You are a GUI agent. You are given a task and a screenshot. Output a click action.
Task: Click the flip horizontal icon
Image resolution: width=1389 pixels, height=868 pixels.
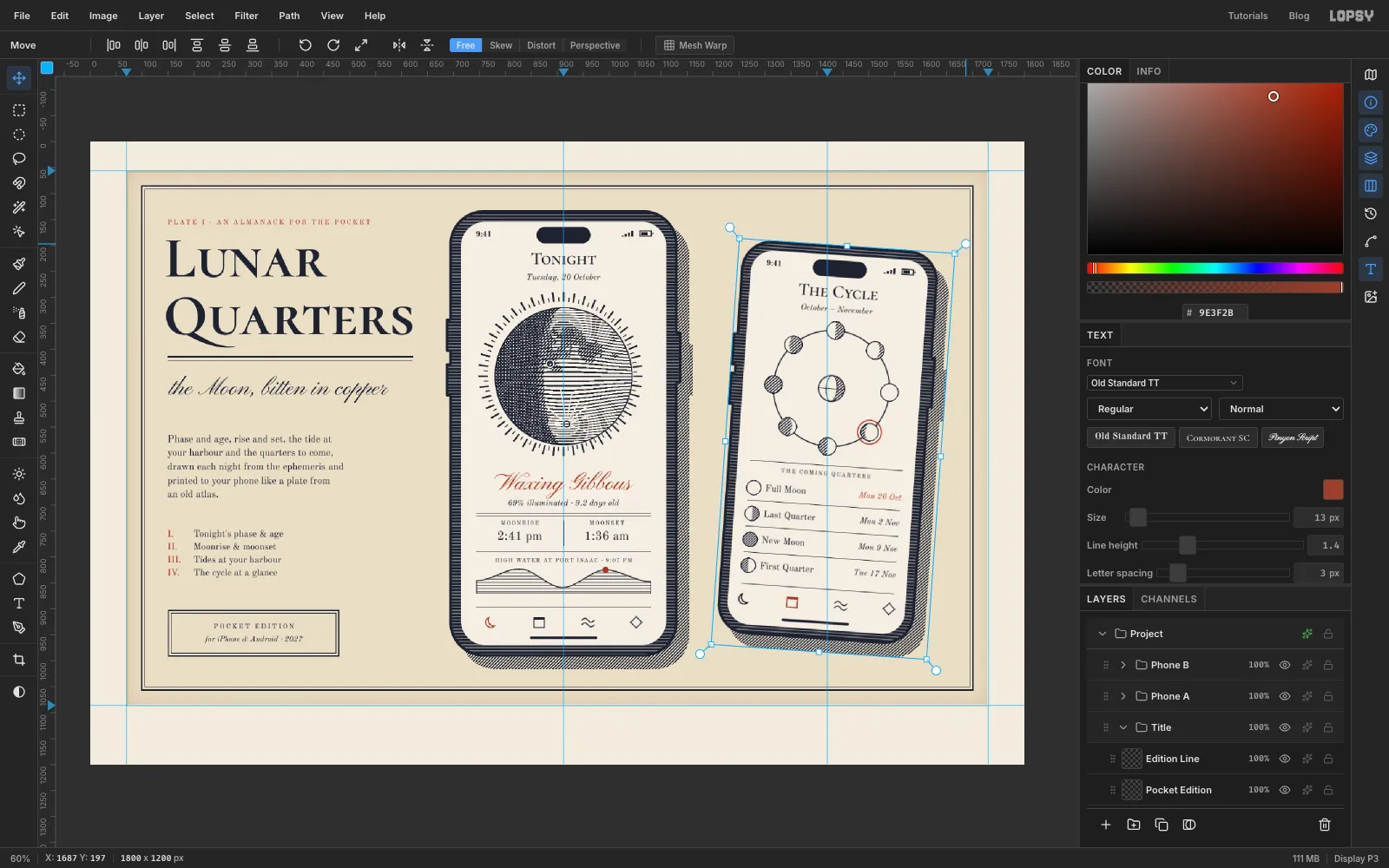tap(399, 45)
